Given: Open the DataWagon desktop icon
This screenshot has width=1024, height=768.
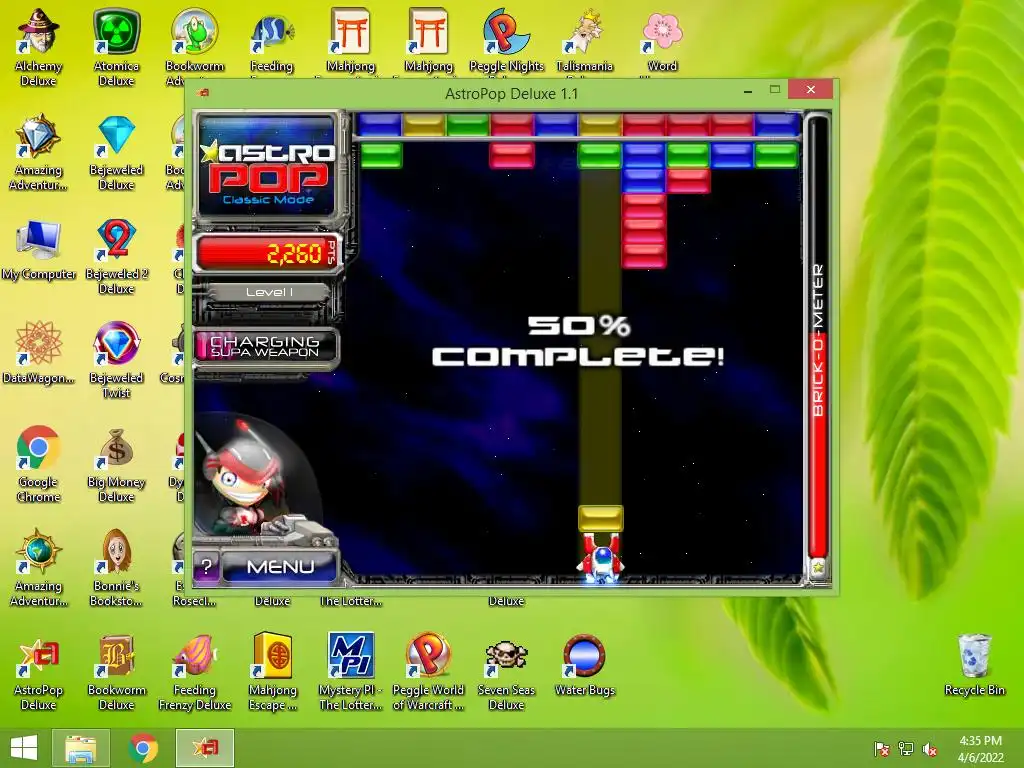Looking at the screenshot, I should pyautogui.click(x=39, y=353).
